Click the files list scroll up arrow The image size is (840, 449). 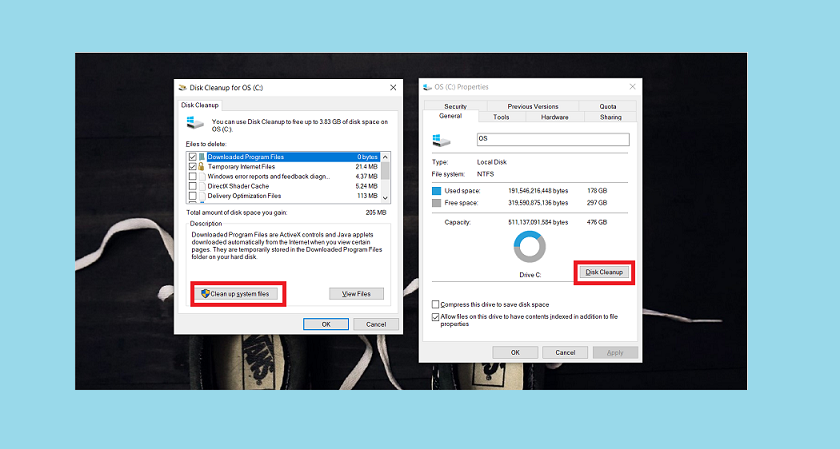coord(385,157)
